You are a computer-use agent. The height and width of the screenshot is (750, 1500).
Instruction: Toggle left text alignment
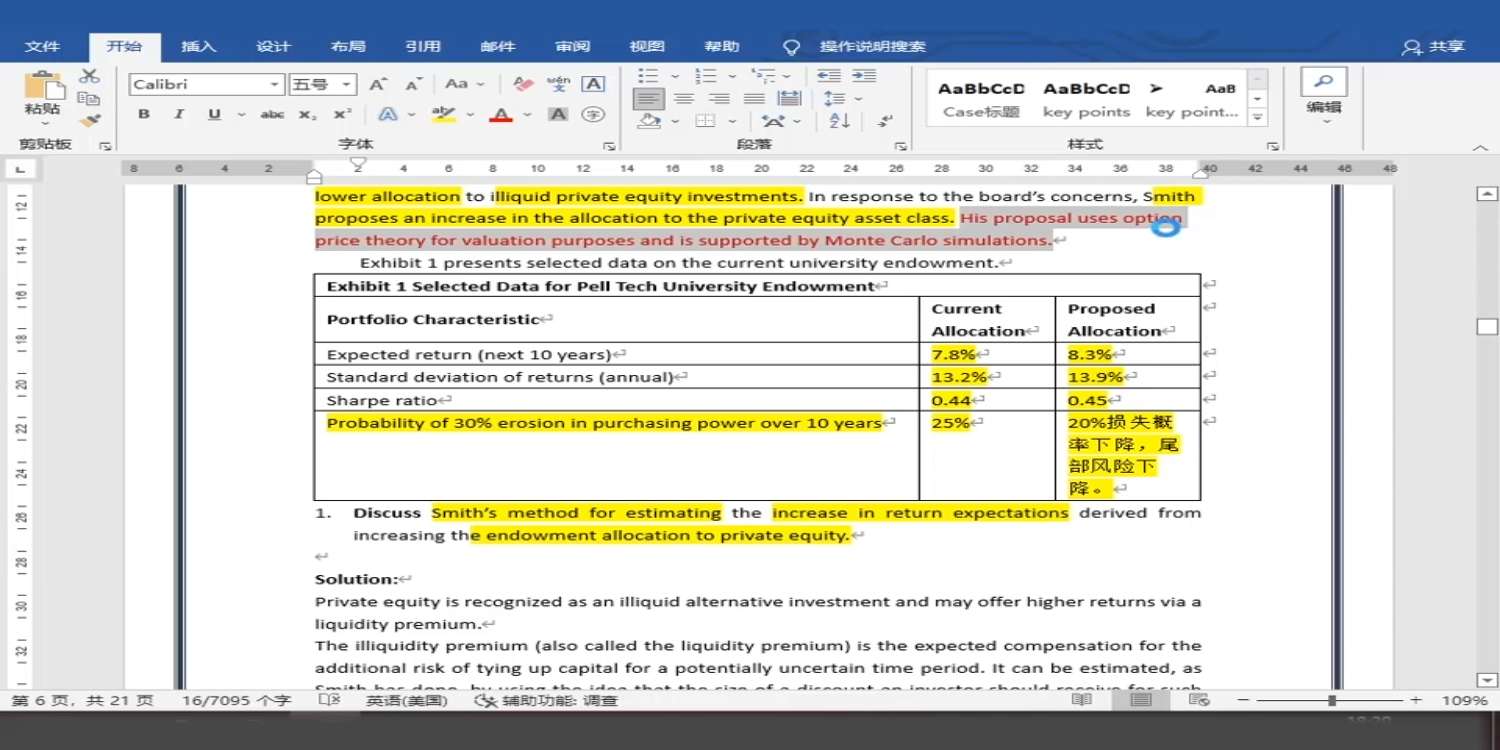coord(648,98)
